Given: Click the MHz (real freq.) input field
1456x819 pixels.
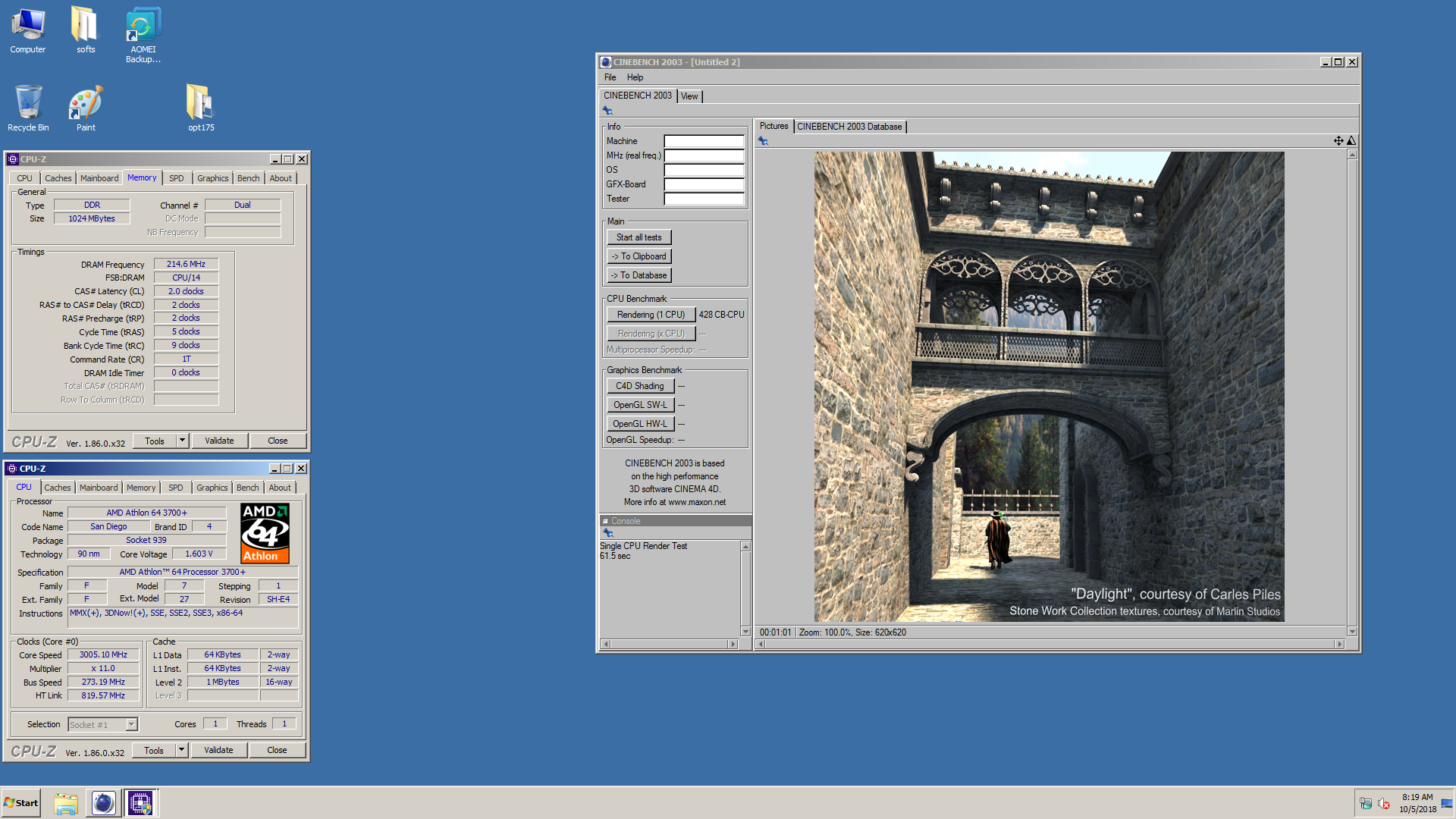Looking at the screenshot, I should click(x=704, y=155).
